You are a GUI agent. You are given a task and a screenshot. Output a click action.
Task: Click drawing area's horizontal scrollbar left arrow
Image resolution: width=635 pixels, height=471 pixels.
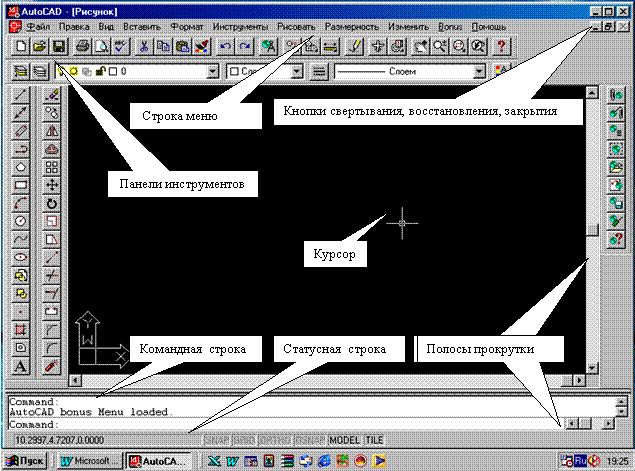(x=75, y=380)
